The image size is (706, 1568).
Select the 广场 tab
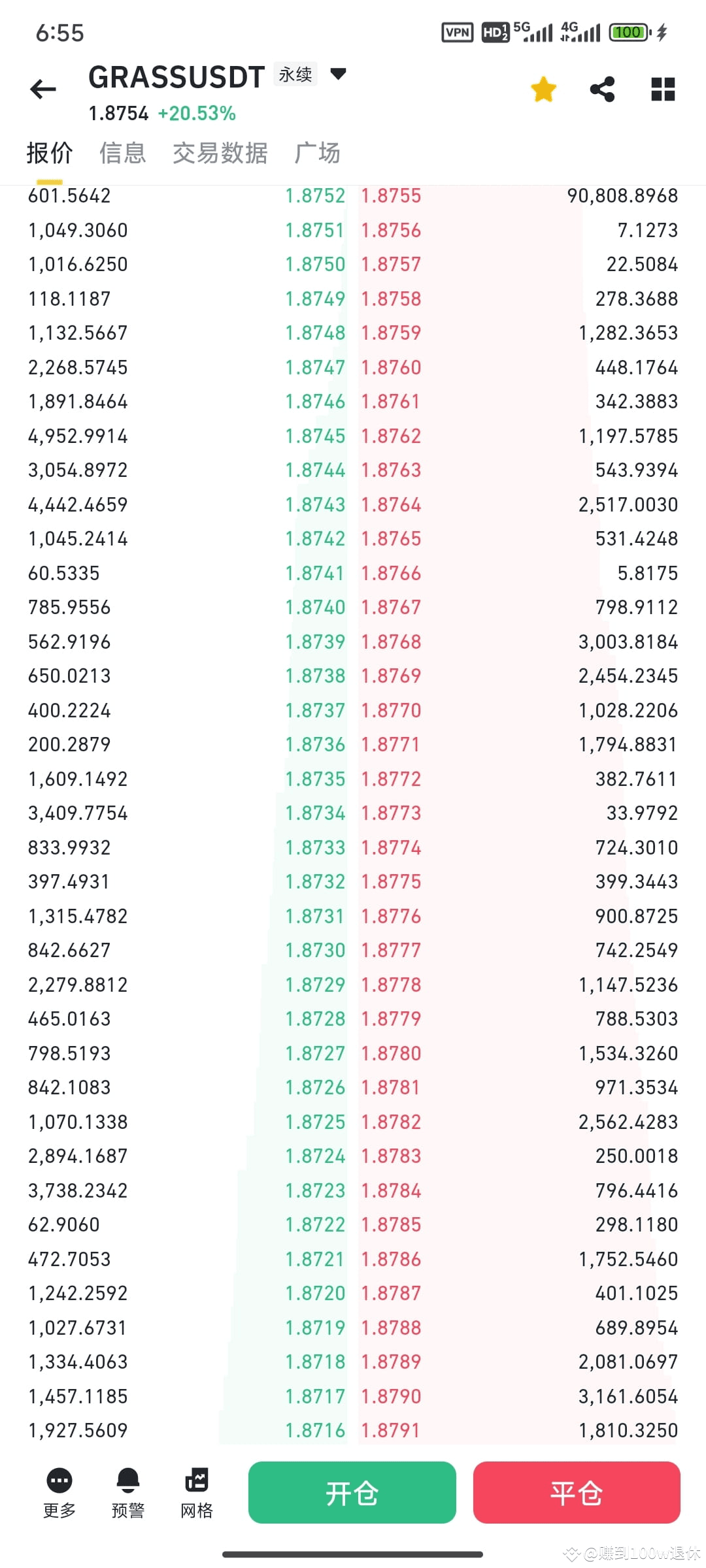[x=318, y=152]
